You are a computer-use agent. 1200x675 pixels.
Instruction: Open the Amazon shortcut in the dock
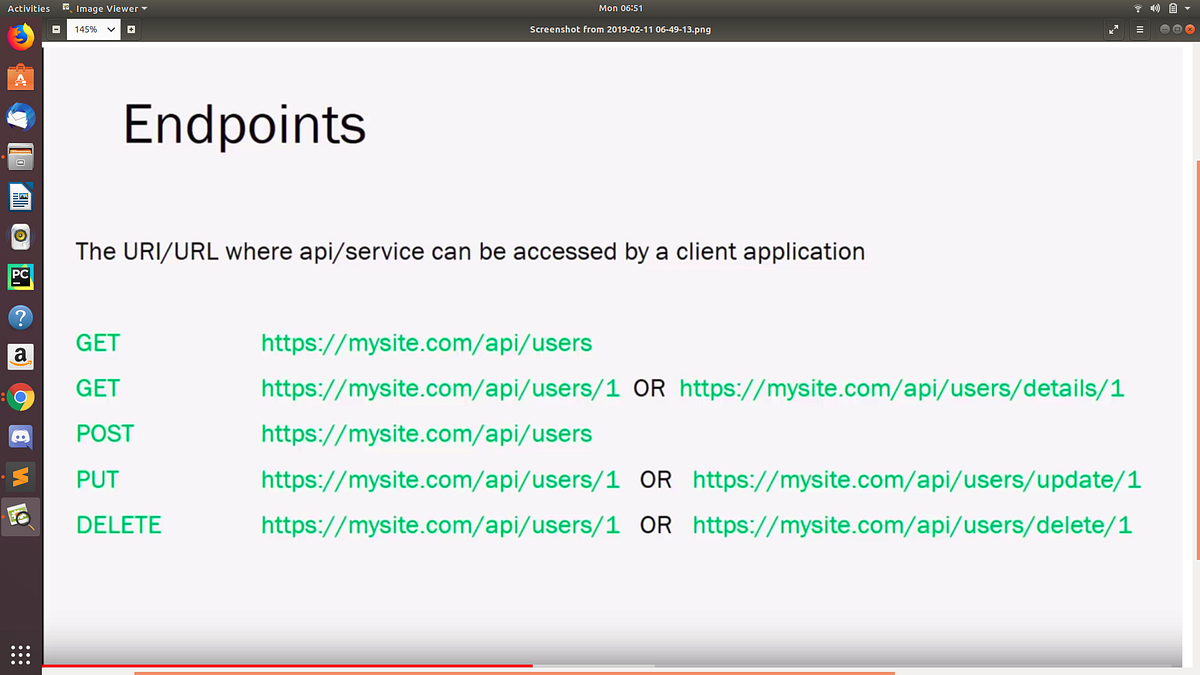(20, 357)
